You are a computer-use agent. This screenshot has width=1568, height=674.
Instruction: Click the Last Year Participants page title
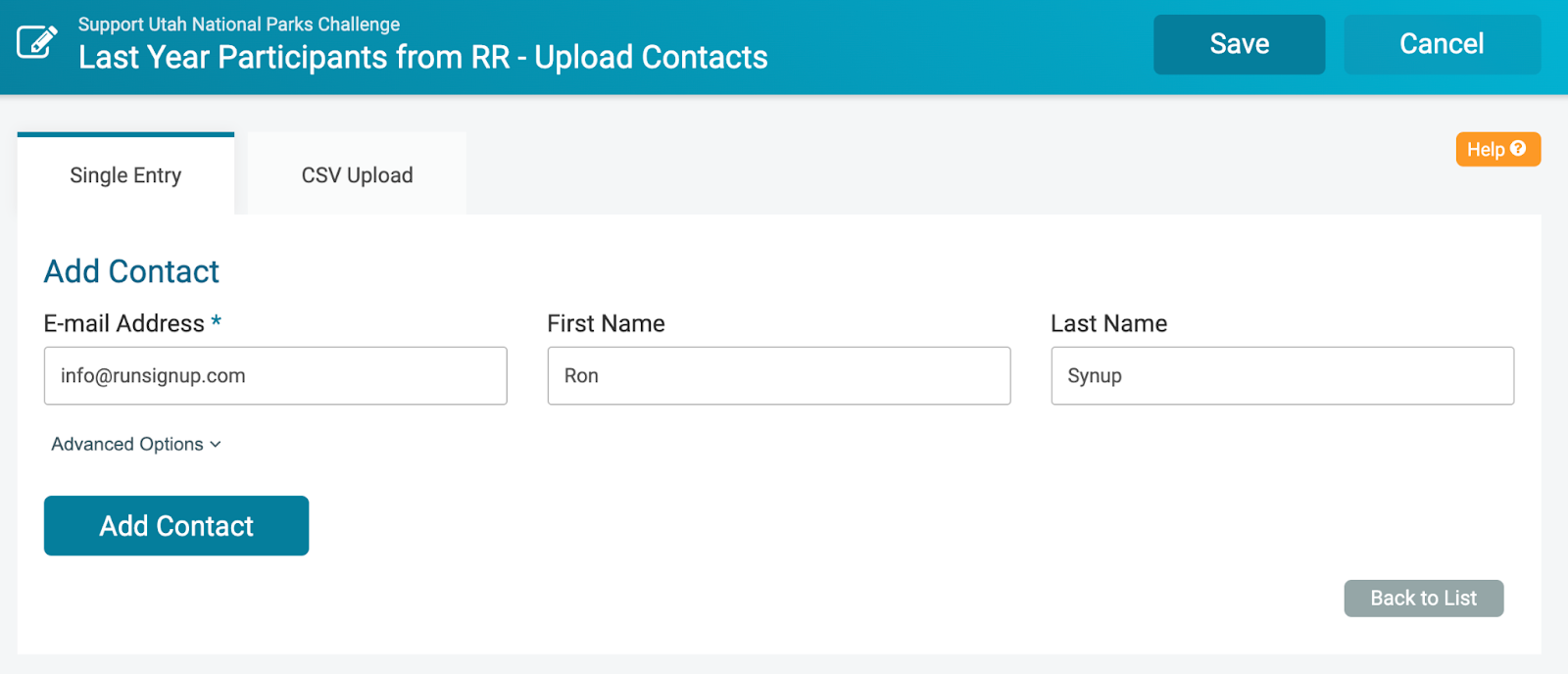tap(422, 57)
